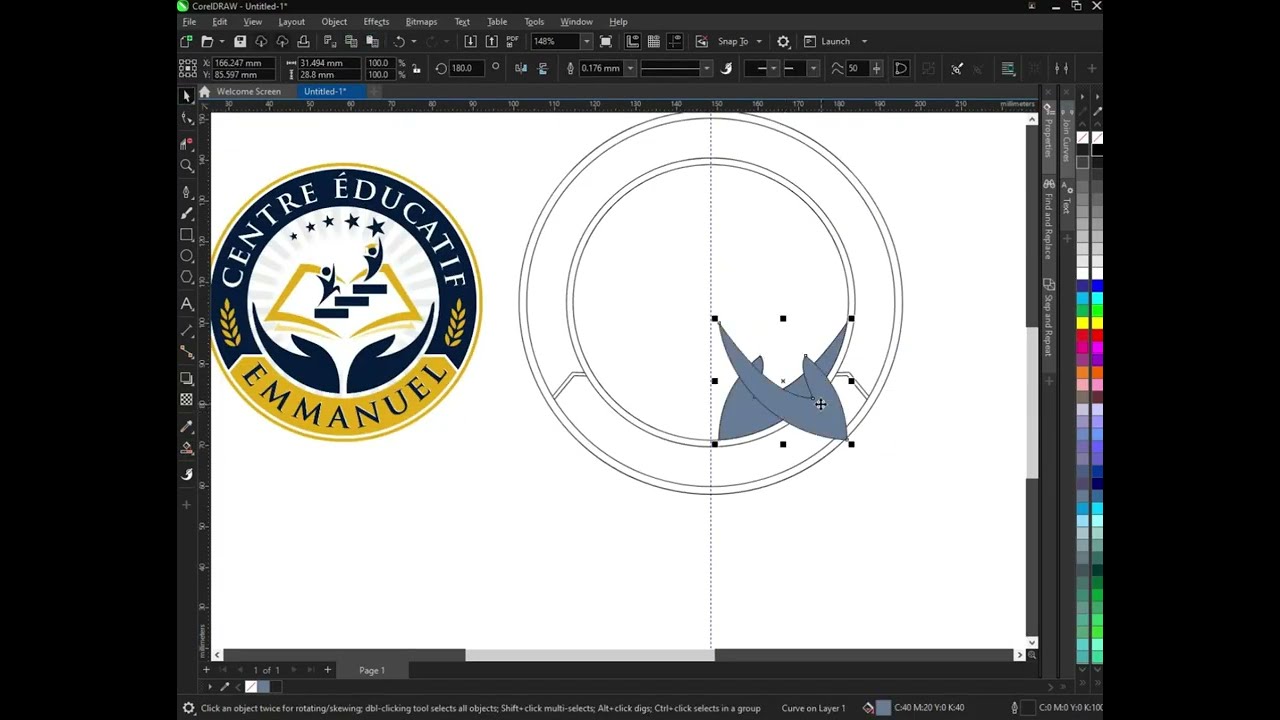Select the Drop Shadow tool
Image resolution: width=1280 pixels, height=720 pixels.
186,378
